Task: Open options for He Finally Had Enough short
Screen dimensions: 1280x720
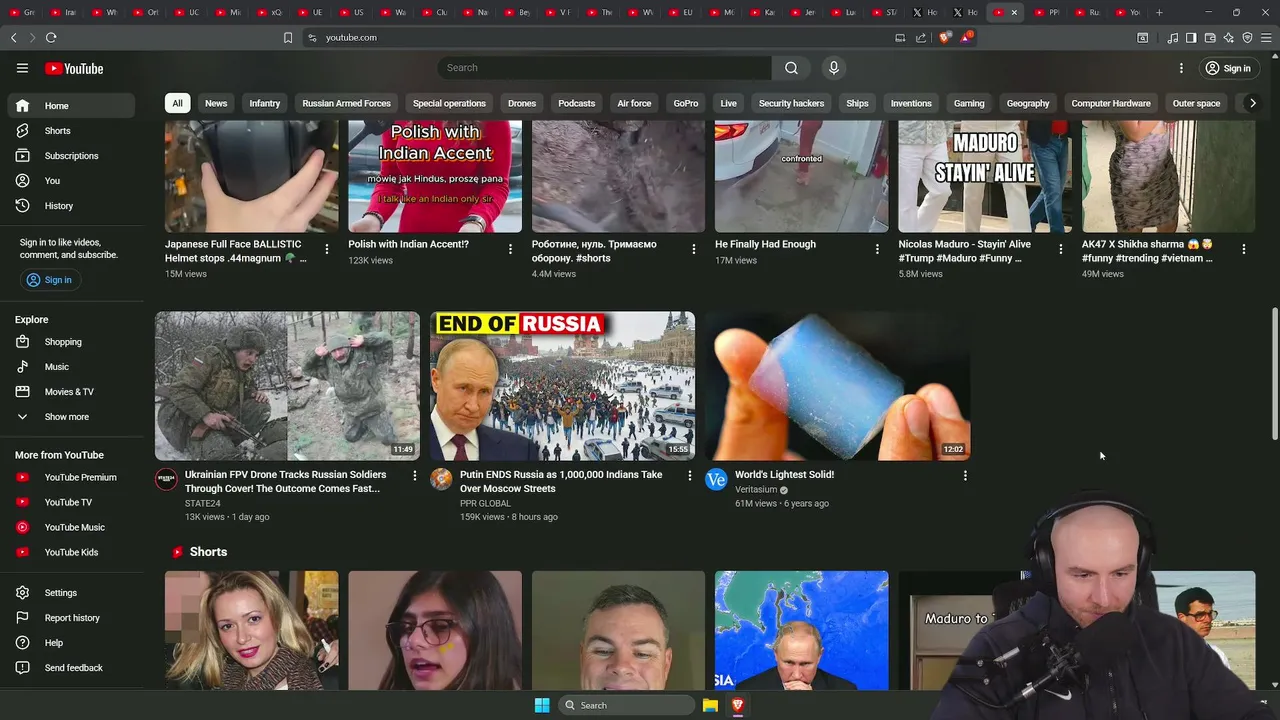Action: [x=877, y=249]
